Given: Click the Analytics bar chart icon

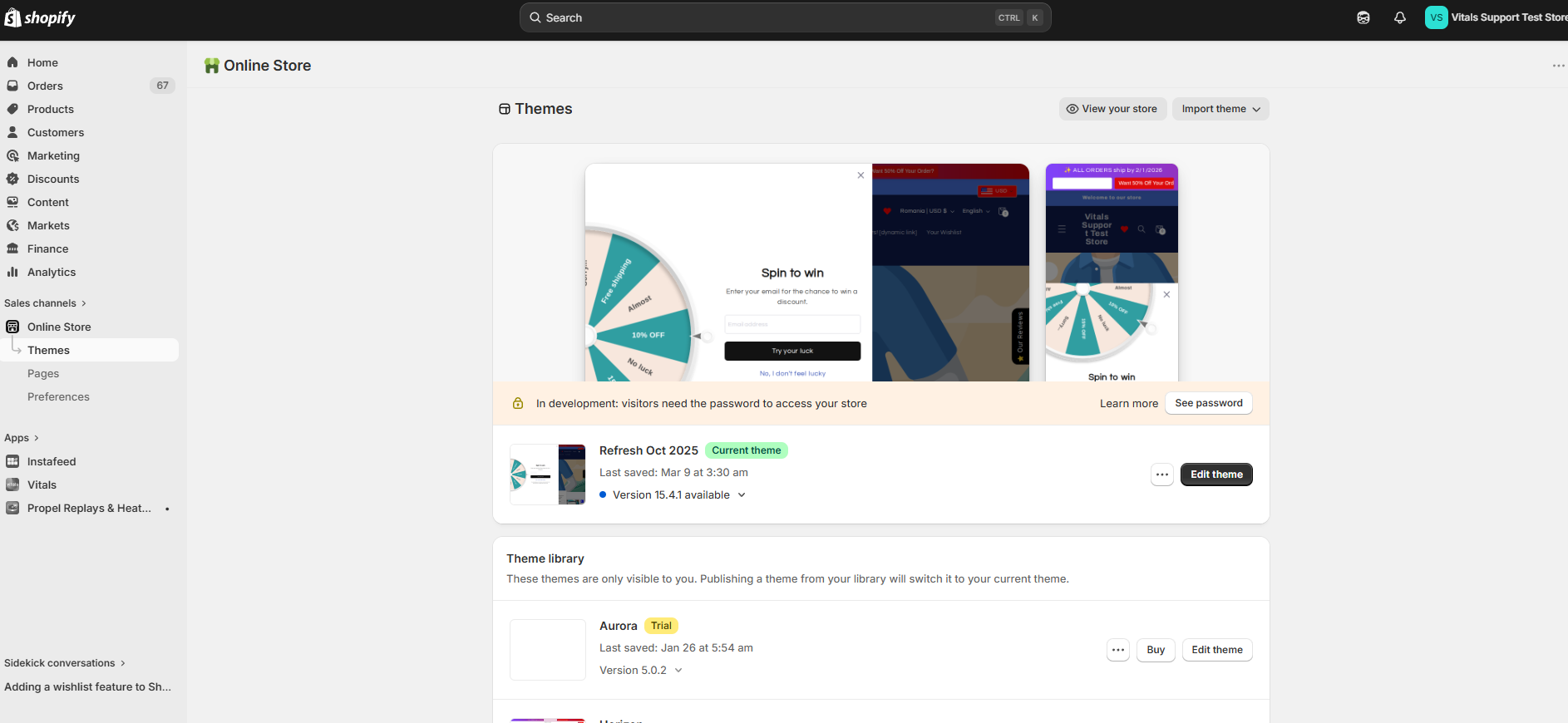Looking at the screenshot, I should click(x=12, y=272).
